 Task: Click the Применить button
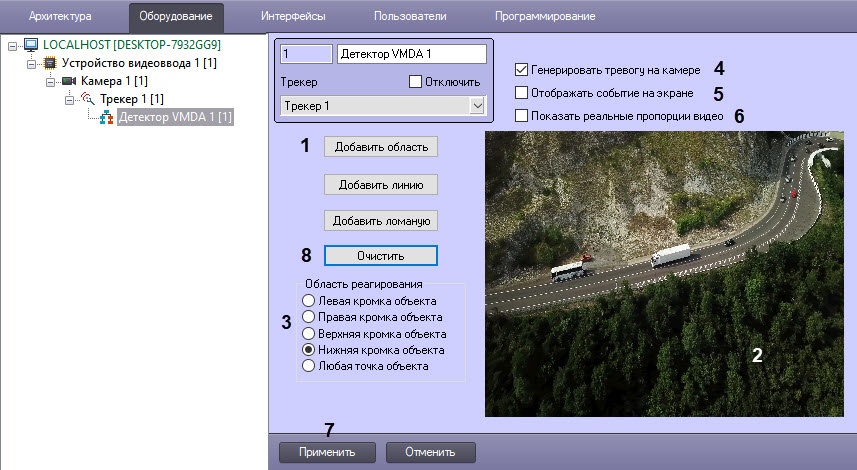coord(327,451)
